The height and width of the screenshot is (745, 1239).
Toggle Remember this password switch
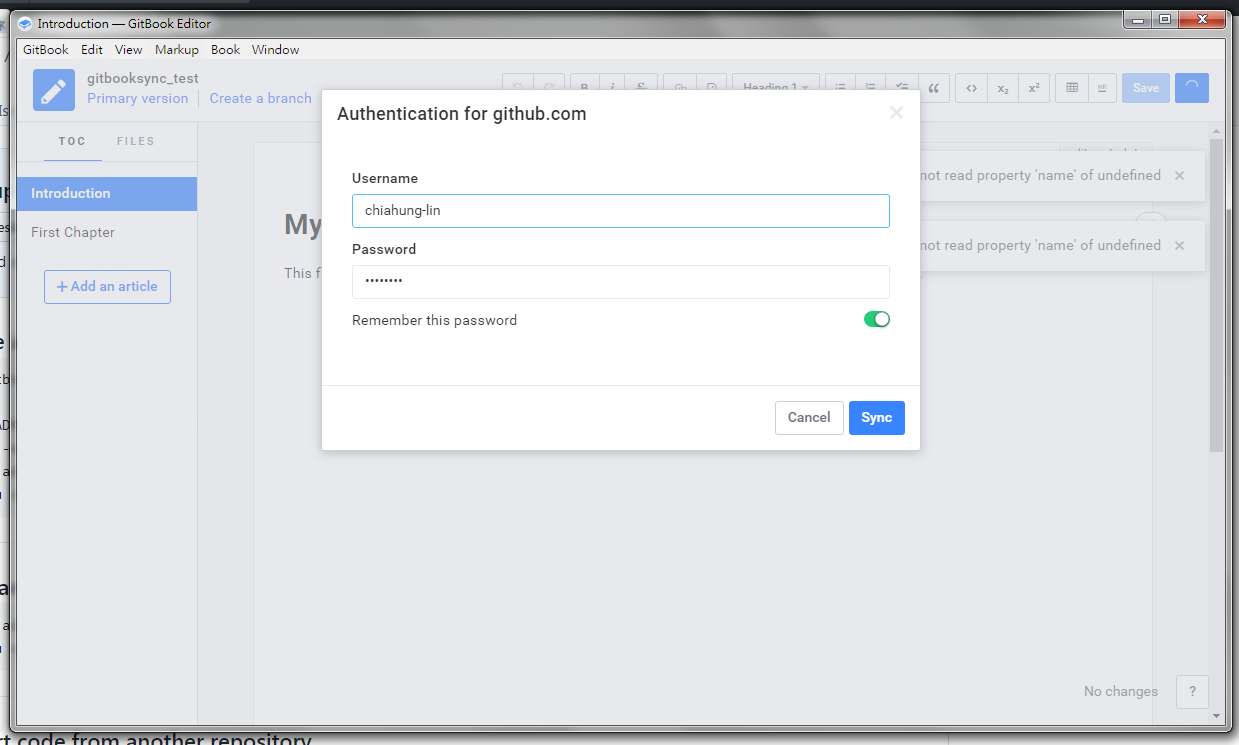pos(876,320)
